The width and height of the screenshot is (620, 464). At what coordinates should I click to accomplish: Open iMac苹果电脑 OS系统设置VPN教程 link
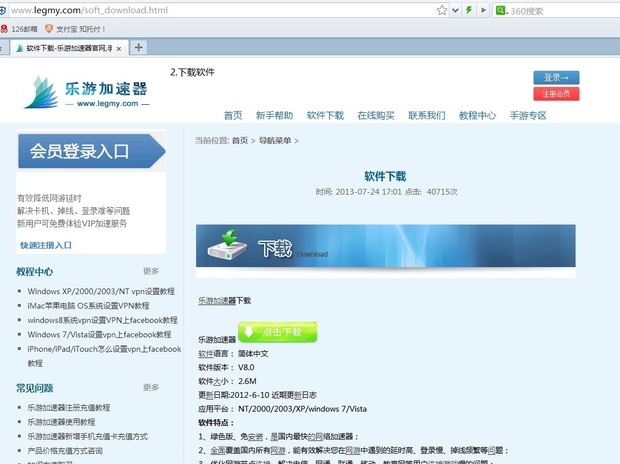[88, 306]
